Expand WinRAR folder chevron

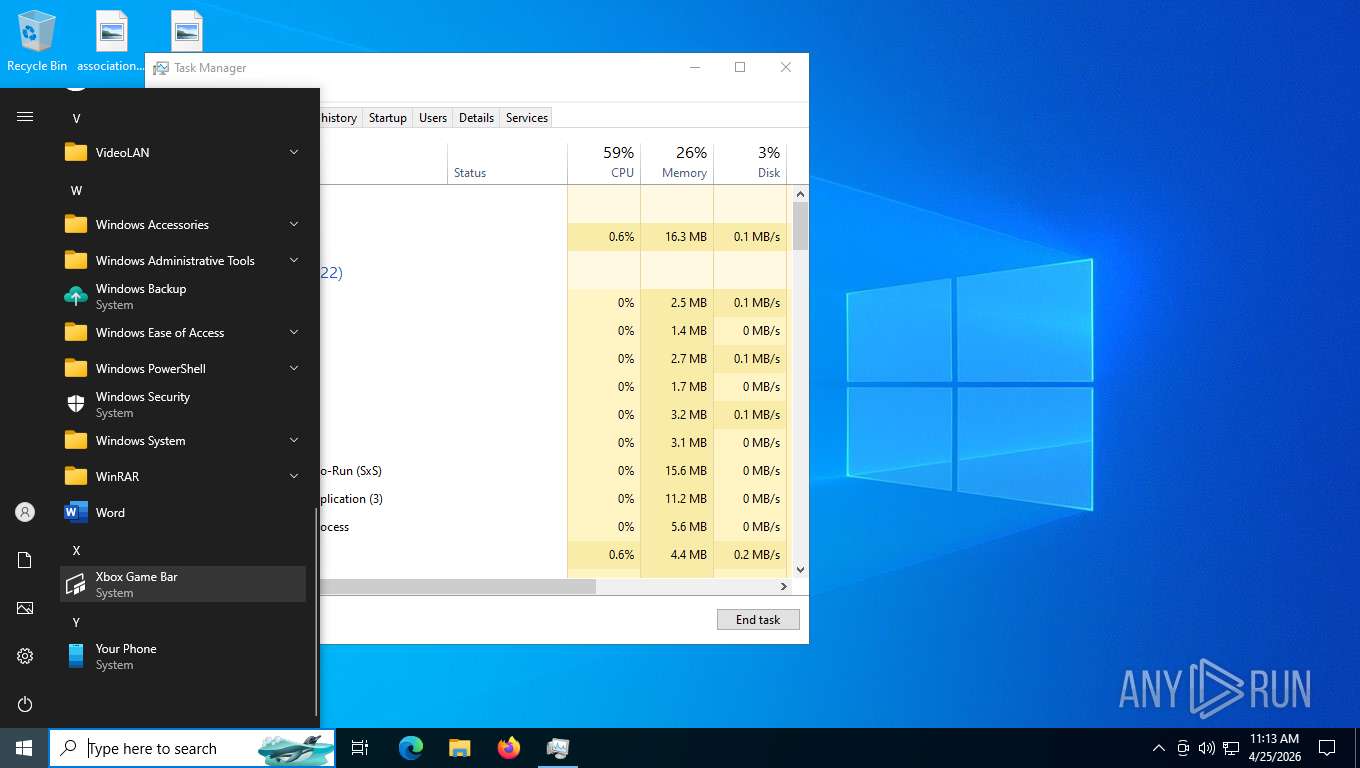click(x=294, y=477)
